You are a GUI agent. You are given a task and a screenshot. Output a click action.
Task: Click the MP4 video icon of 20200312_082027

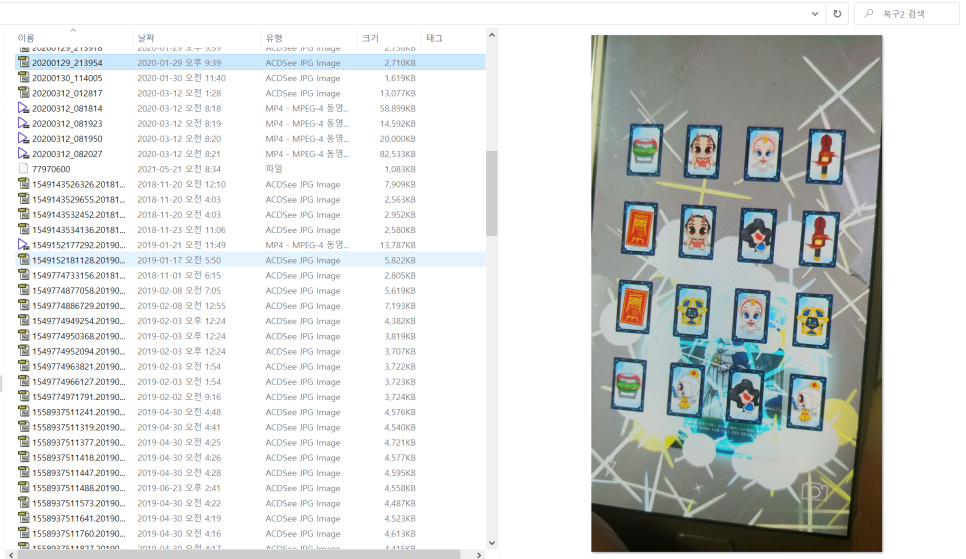point(23,153)
